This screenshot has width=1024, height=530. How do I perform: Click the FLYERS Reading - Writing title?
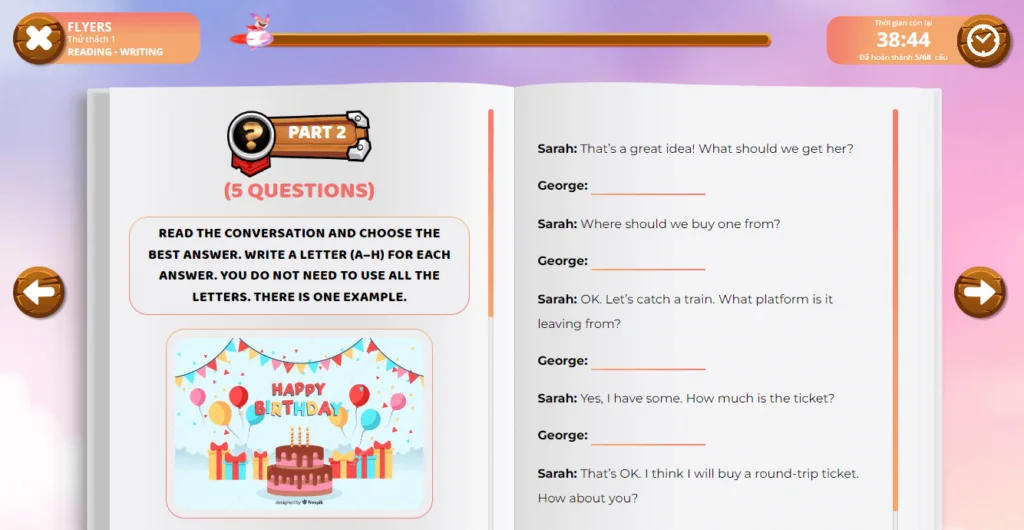coord(115,39)
